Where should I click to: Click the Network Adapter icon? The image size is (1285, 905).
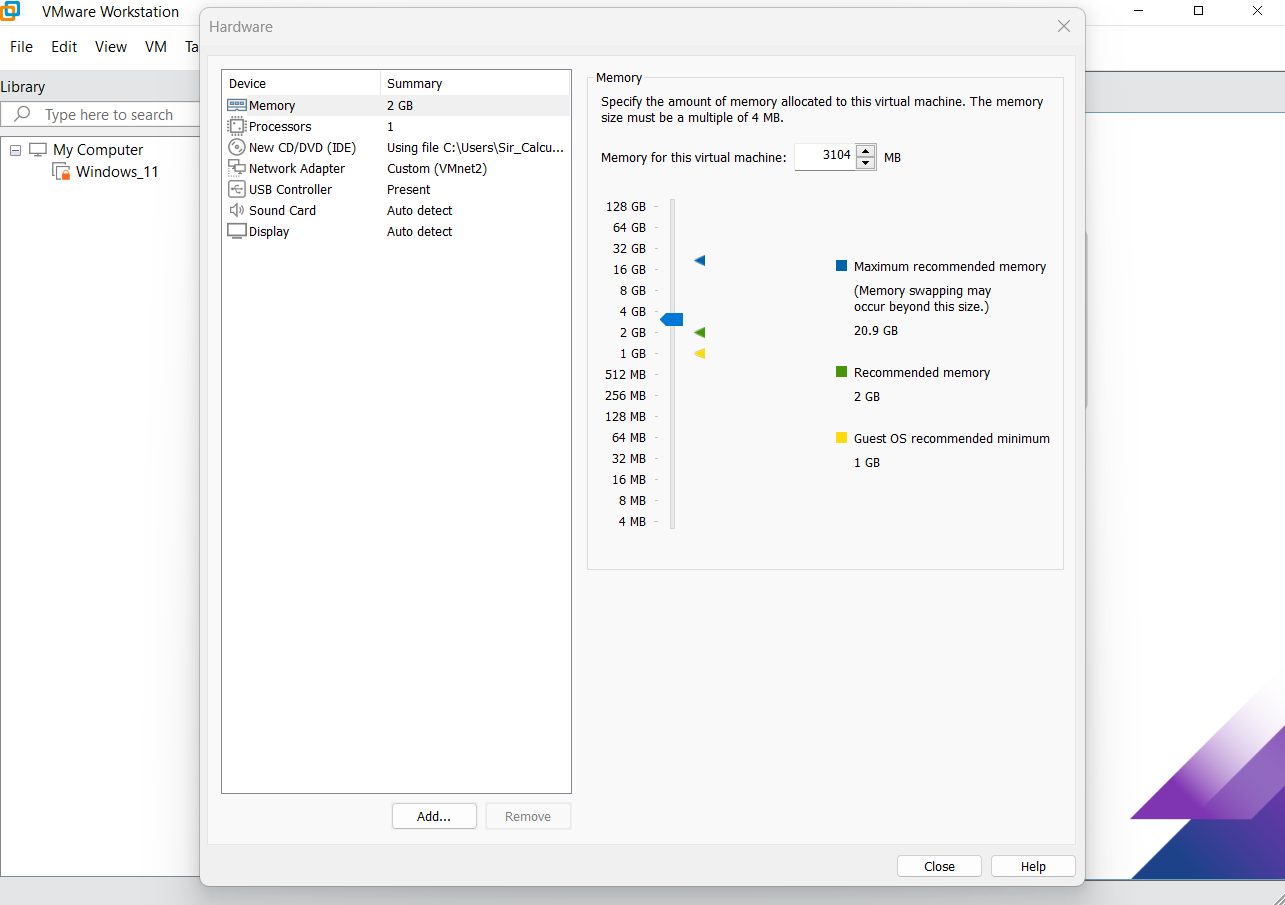click(x=237, y=168)
